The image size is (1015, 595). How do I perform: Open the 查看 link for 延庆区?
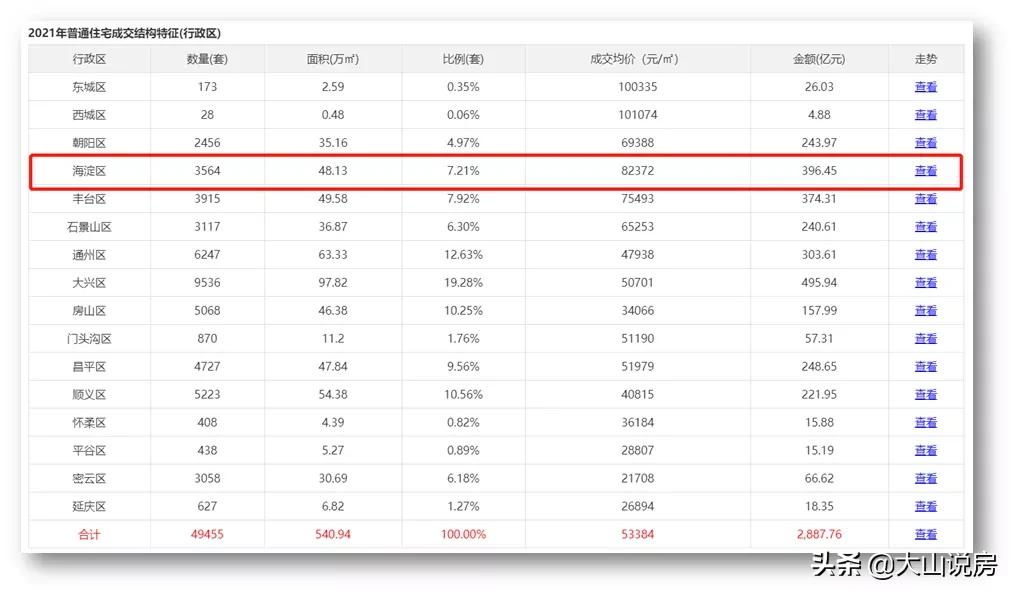tap(925, 506)
